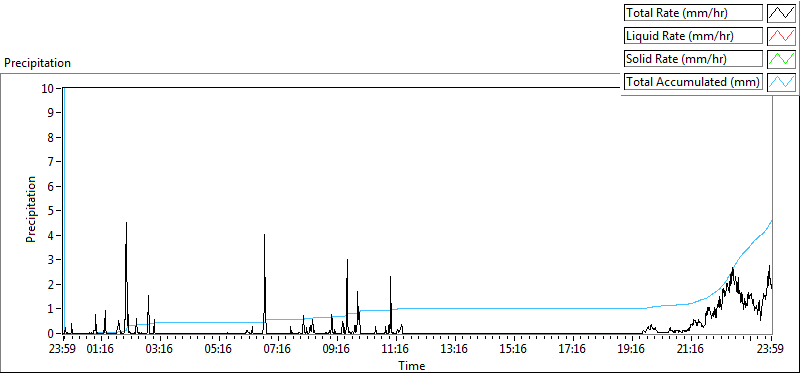Image resolution: width=800 pixels, height=373 pixels.
Task: Click the Precipitation chart caption
Action: click(37, 63)
